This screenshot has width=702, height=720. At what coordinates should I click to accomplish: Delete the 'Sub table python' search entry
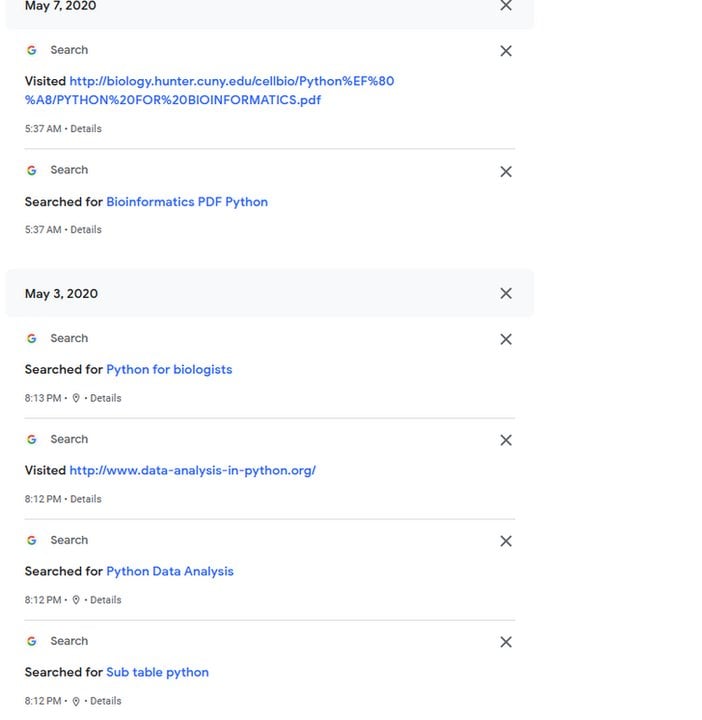506,642
